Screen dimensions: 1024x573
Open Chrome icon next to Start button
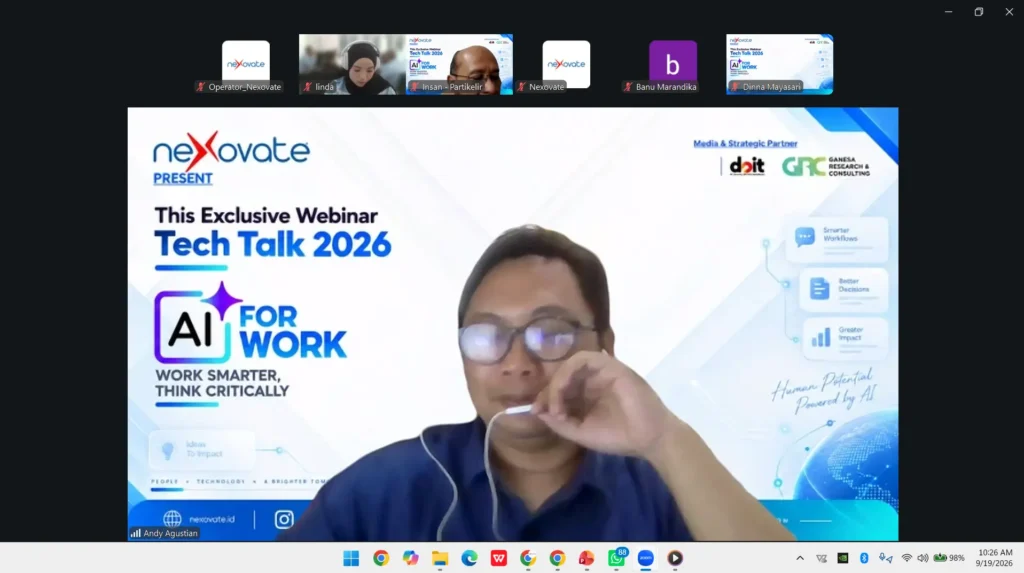pyautogui.click(x=381, y=558)
